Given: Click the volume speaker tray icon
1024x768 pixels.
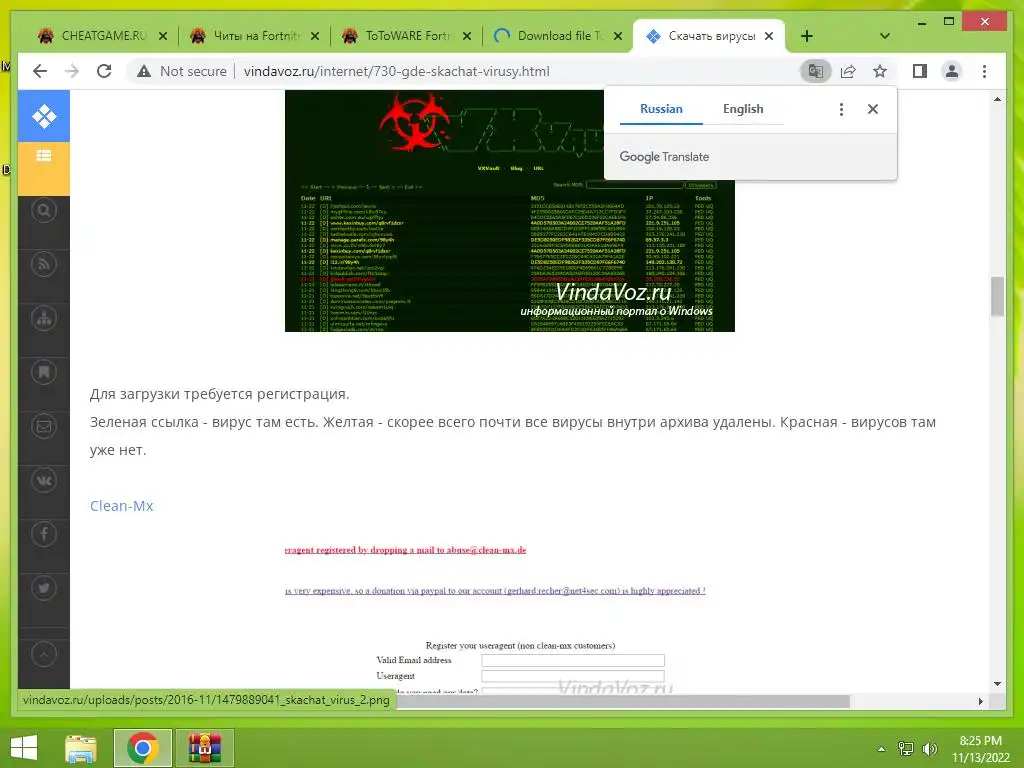Looking at the screenshot, I should 930,749.
